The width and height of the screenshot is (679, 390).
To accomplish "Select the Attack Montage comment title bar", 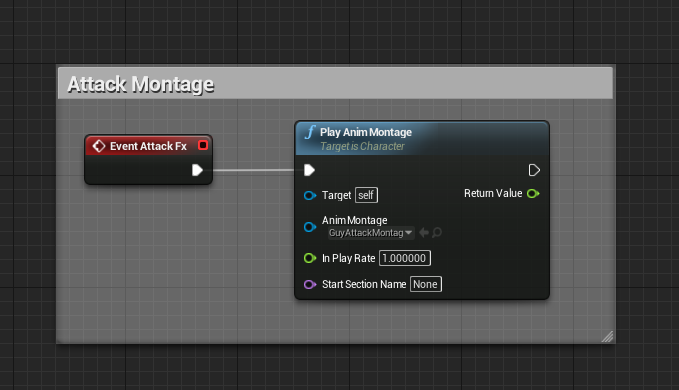I will tap(336, 83).
